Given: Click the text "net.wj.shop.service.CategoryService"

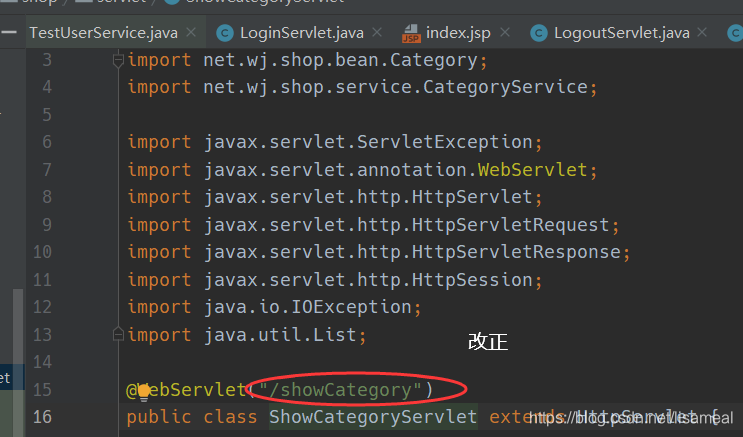Looking at the screenshot, I should [x=396, y=87].
